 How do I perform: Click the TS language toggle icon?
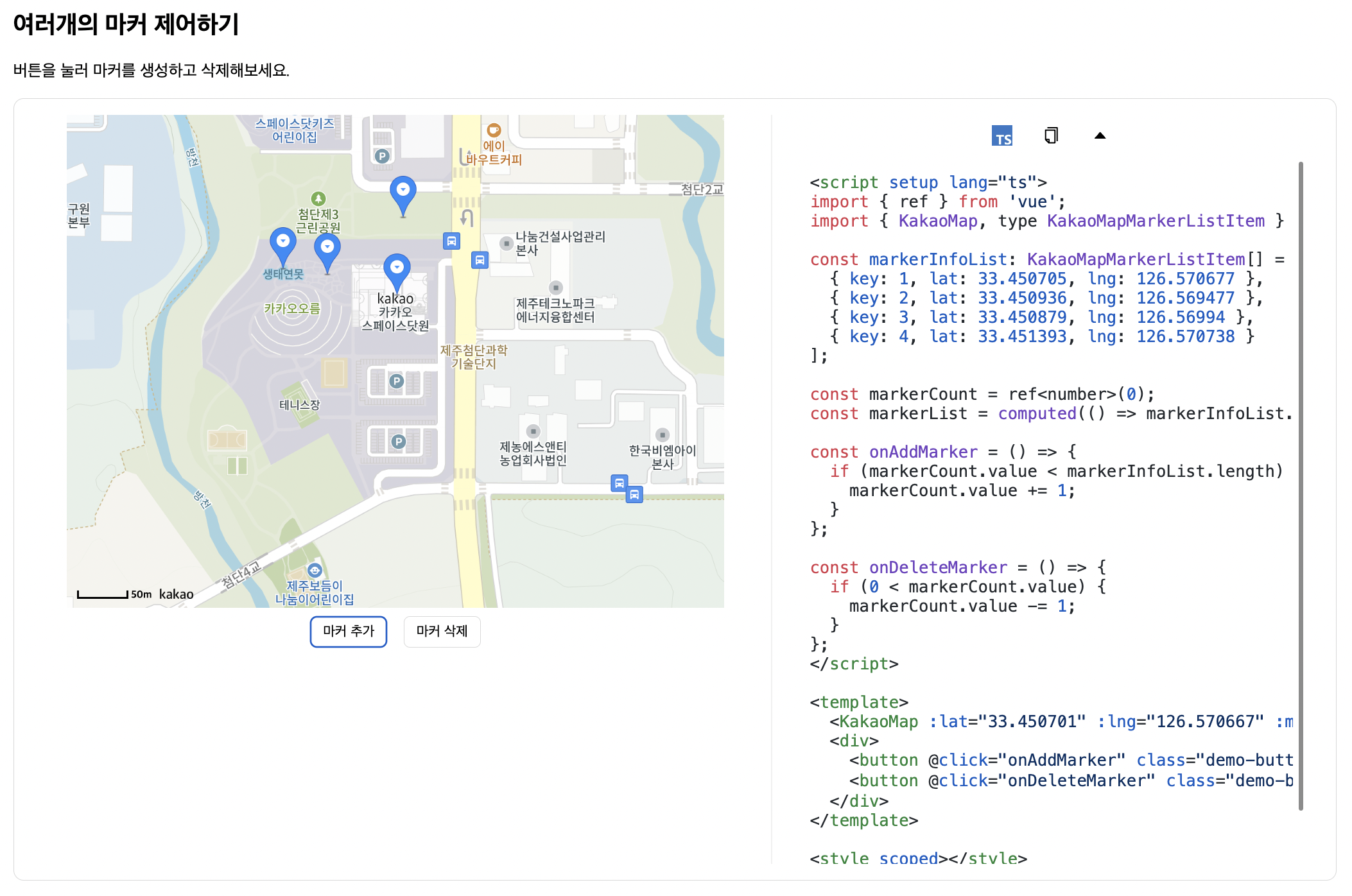[1001, 136]
